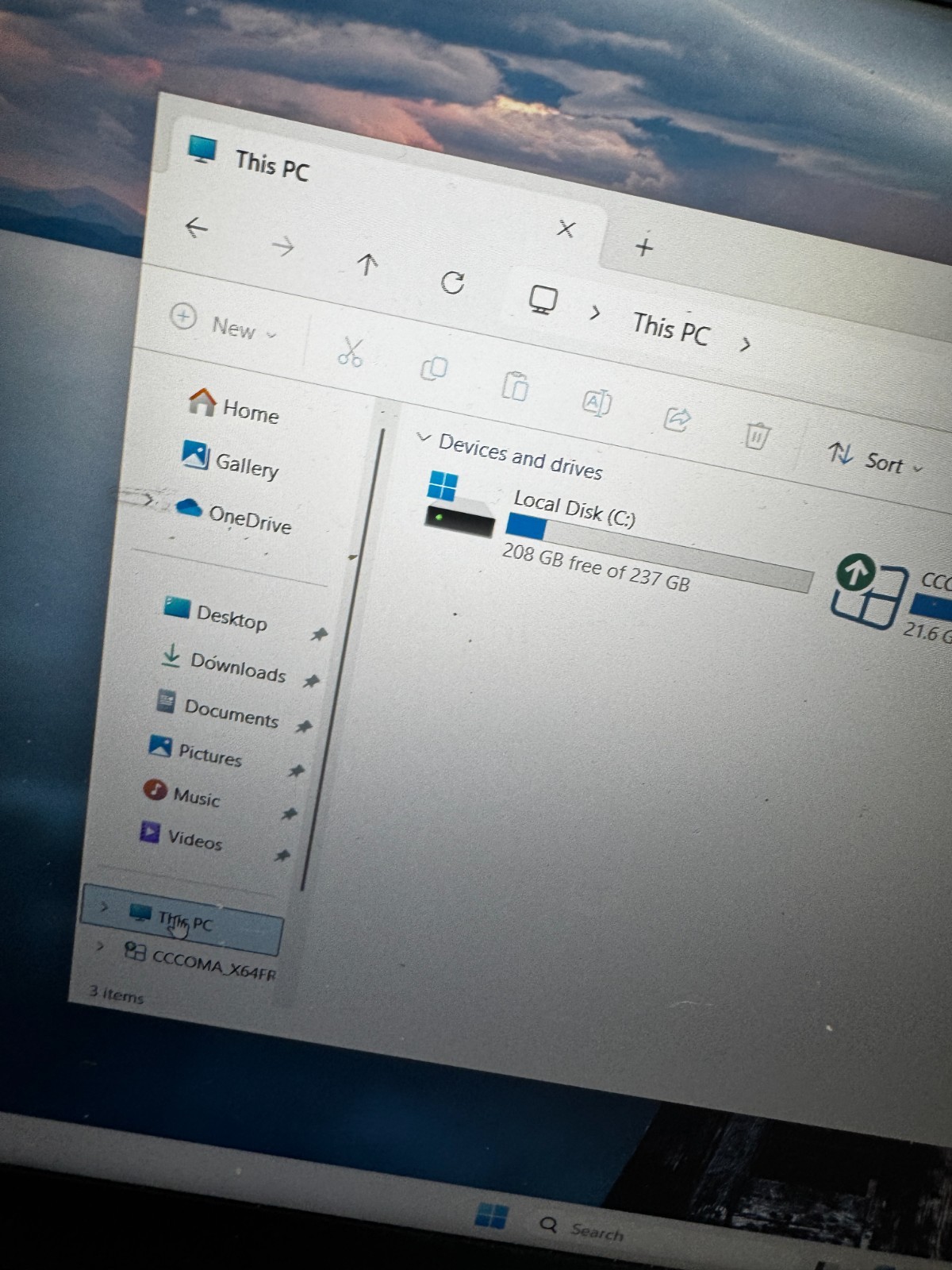Cut selection with the scissors icon
The image size is (952, 1270).
click(x=350, y=352)
